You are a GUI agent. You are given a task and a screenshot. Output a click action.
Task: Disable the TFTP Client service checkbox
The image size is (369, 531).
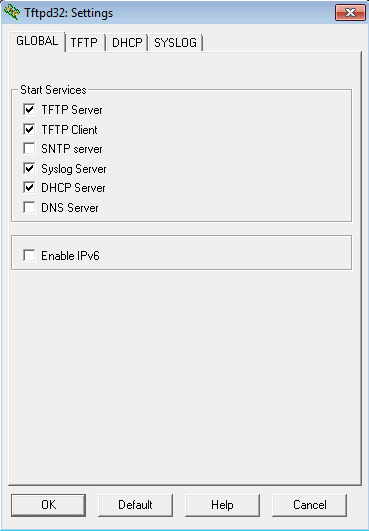pos(29,129)
